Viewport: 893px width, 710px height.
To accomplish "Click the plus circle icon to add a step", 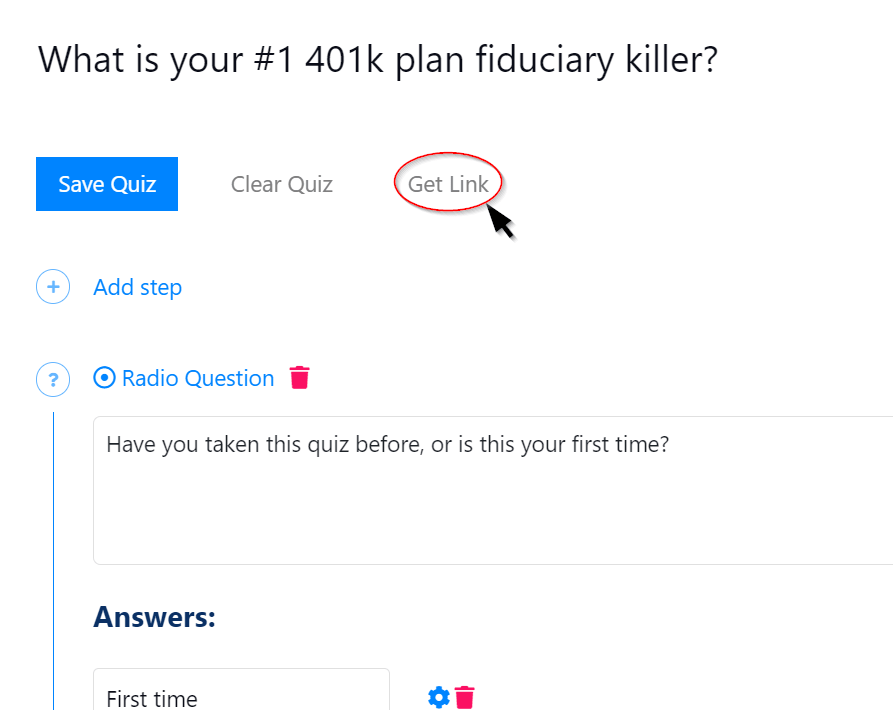I will click(x=53, y=287).
